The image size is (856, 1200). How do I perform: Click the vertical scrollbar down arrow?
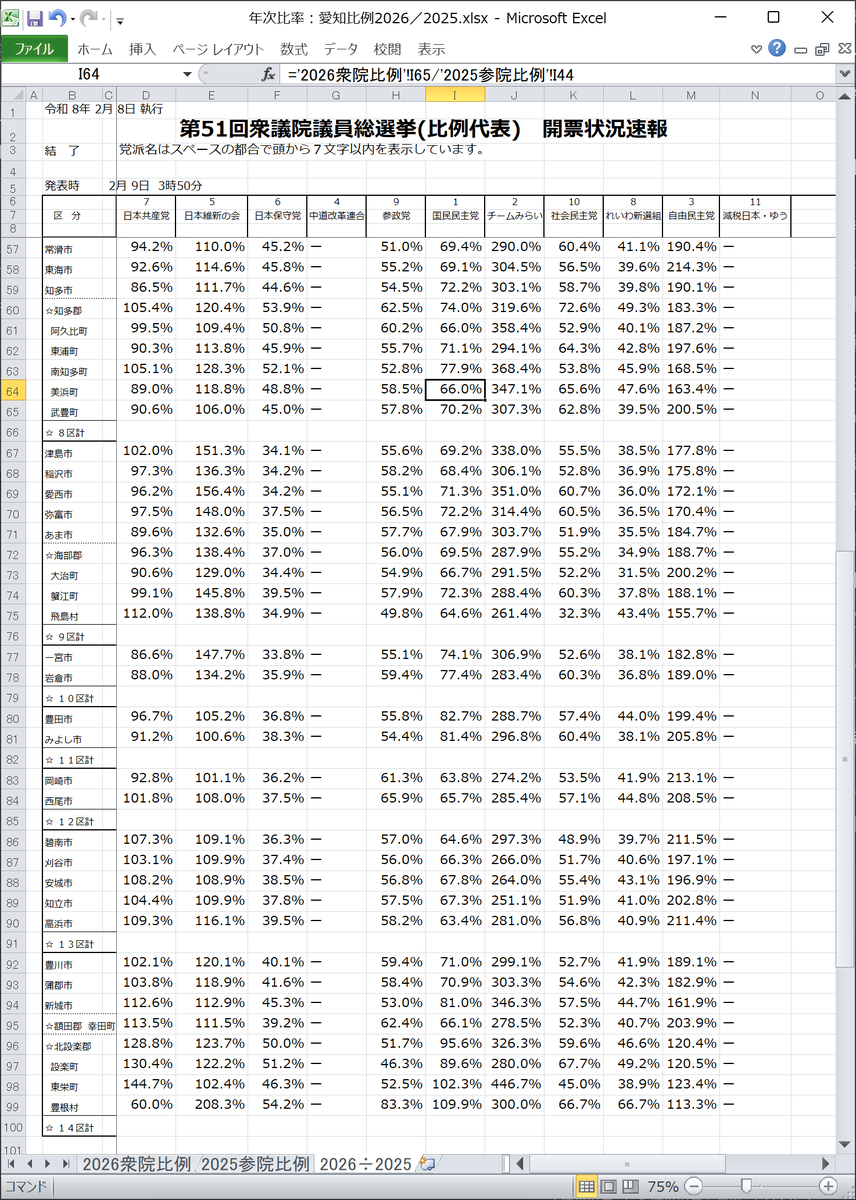pyautogui.click(x=846, y=1146)
